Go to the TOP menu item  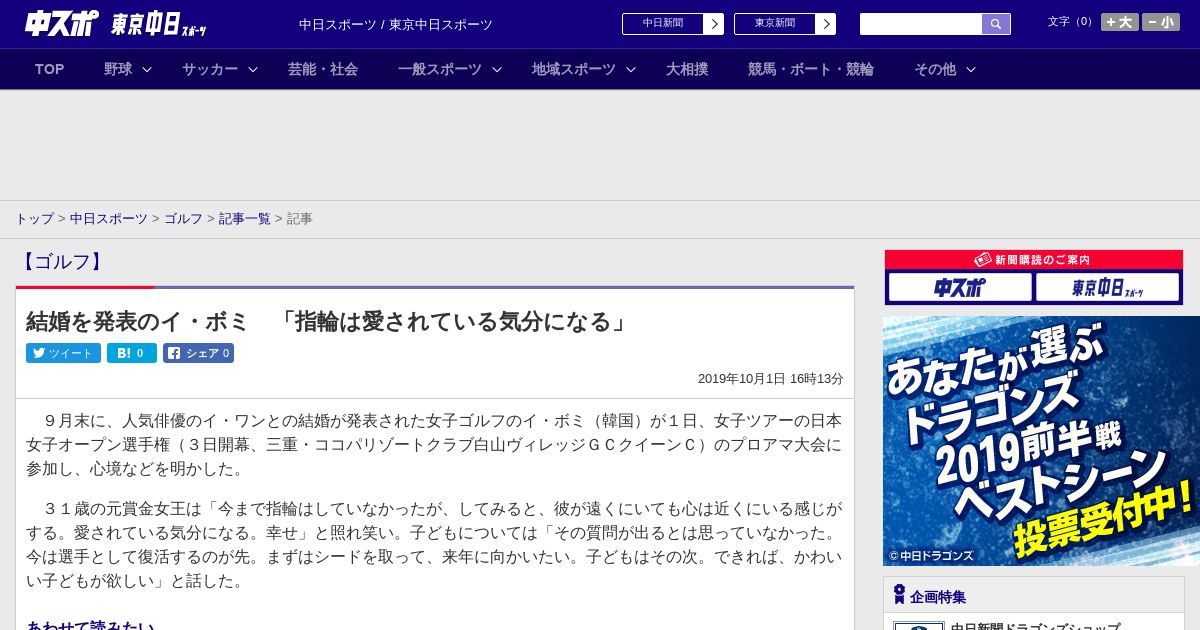coord(50,69)
